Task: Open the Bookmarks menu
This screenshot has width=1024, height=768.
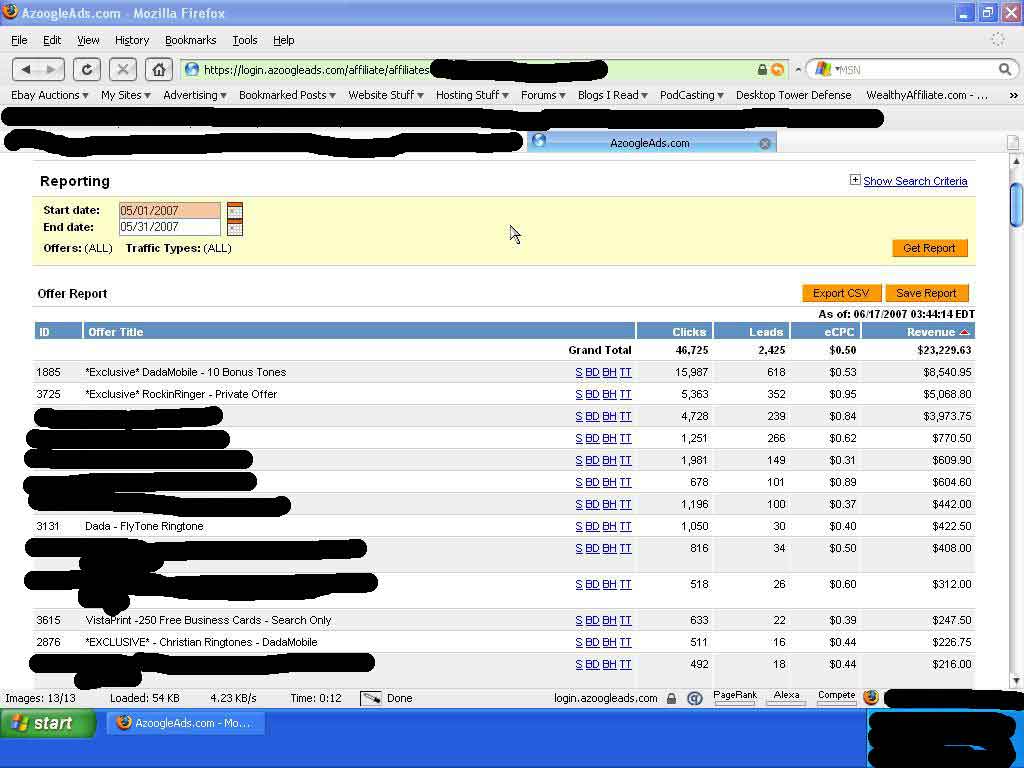Action: (x=191, y=40)
